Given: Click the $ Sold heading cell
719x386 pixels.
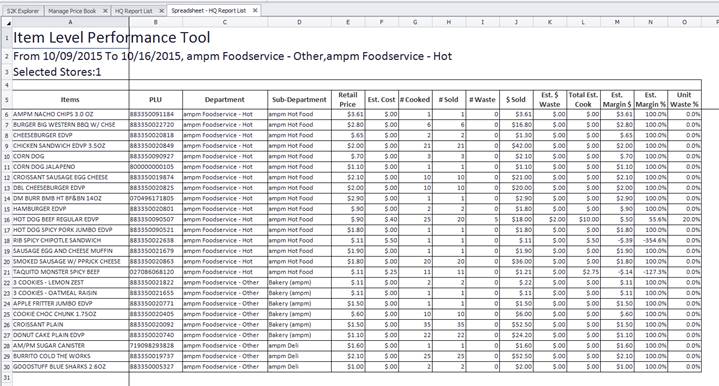Looking at the screenshot, I should click(516, 99).
